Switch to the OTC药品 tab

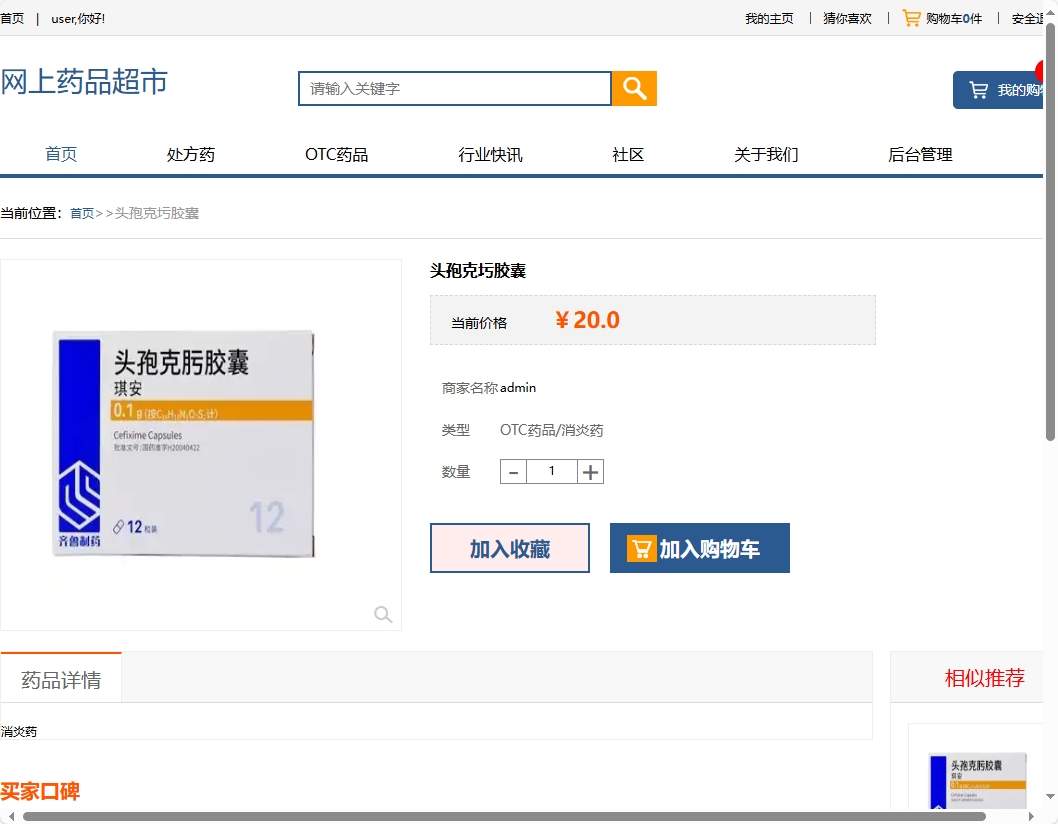[336, 154]
